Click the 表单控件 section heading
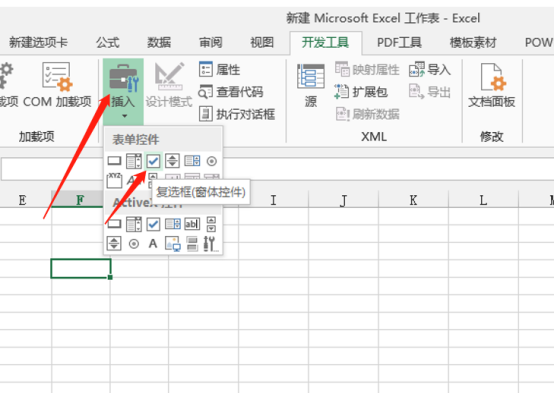The height and width of the screenshot is (394, 554). (x=136, y=140)
